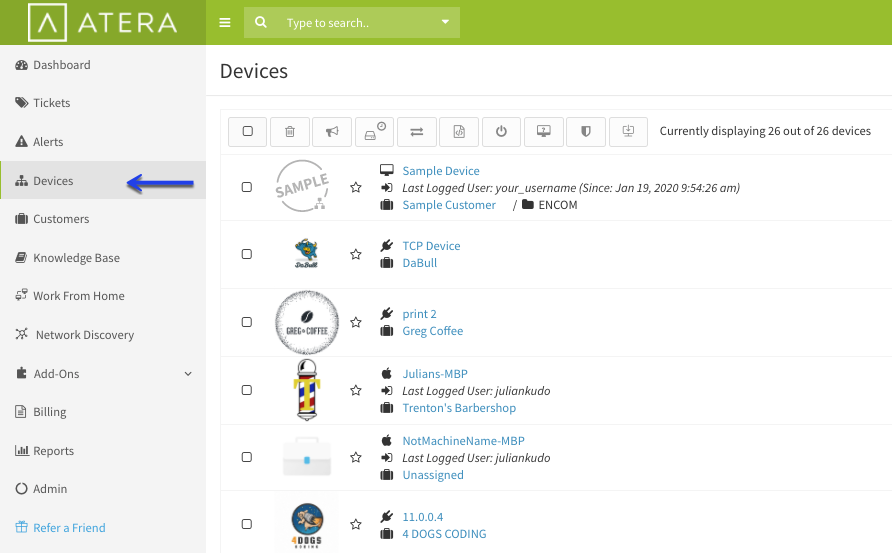Star the Julians-MBP device
Image resolution: width=892 pixels, height=553 pixels.
pyautogui.click(x=356, y=390)
